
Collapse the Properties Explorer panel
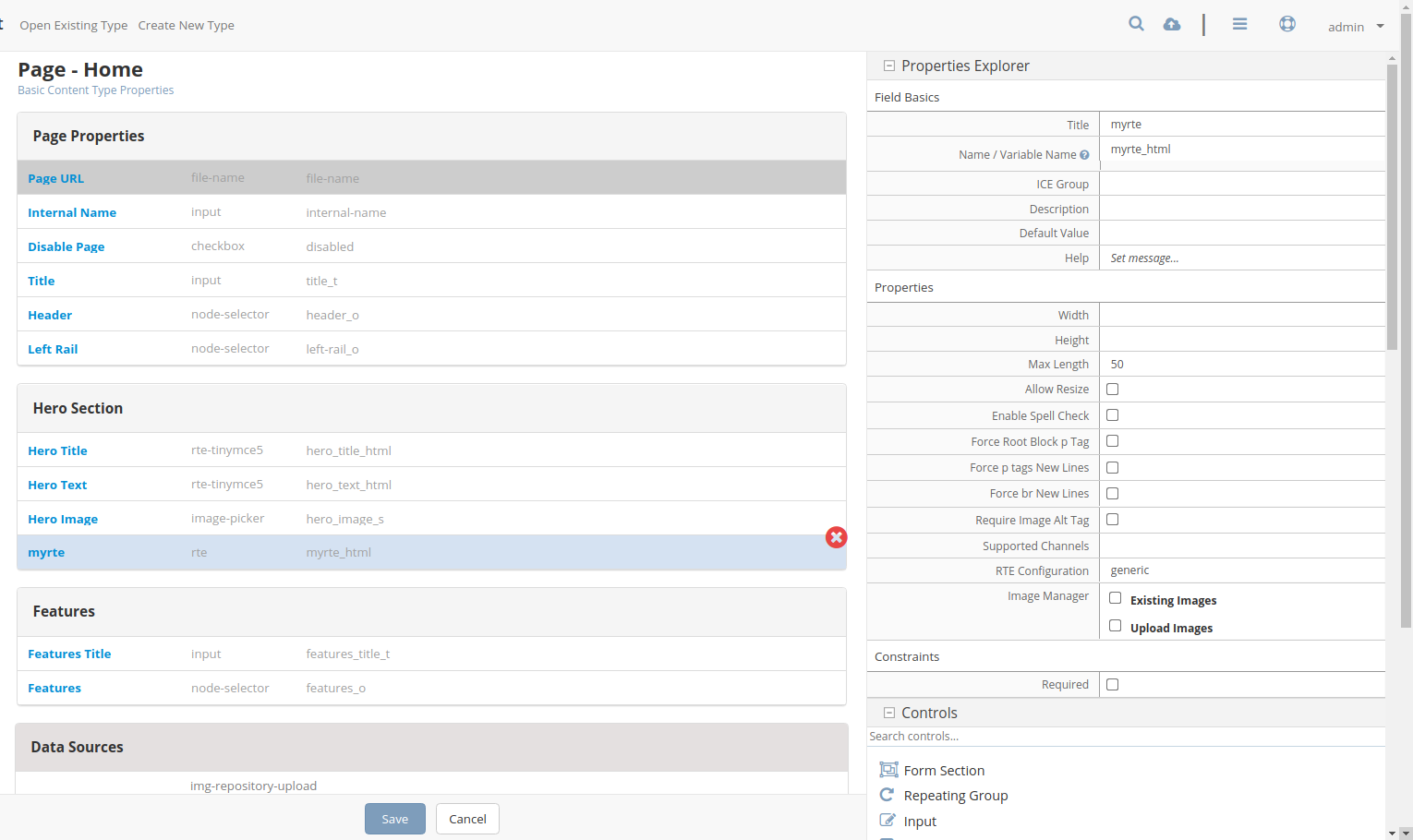pyautogui.click(x=889, y=66)
